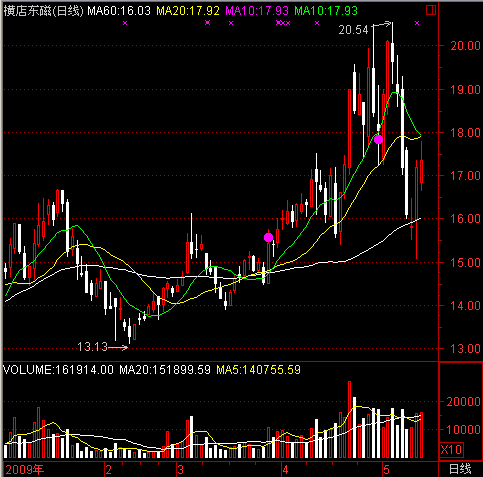483x477 pixels.
Task: Click the 10000 volume axis label
Action: [x=463, y=429]
